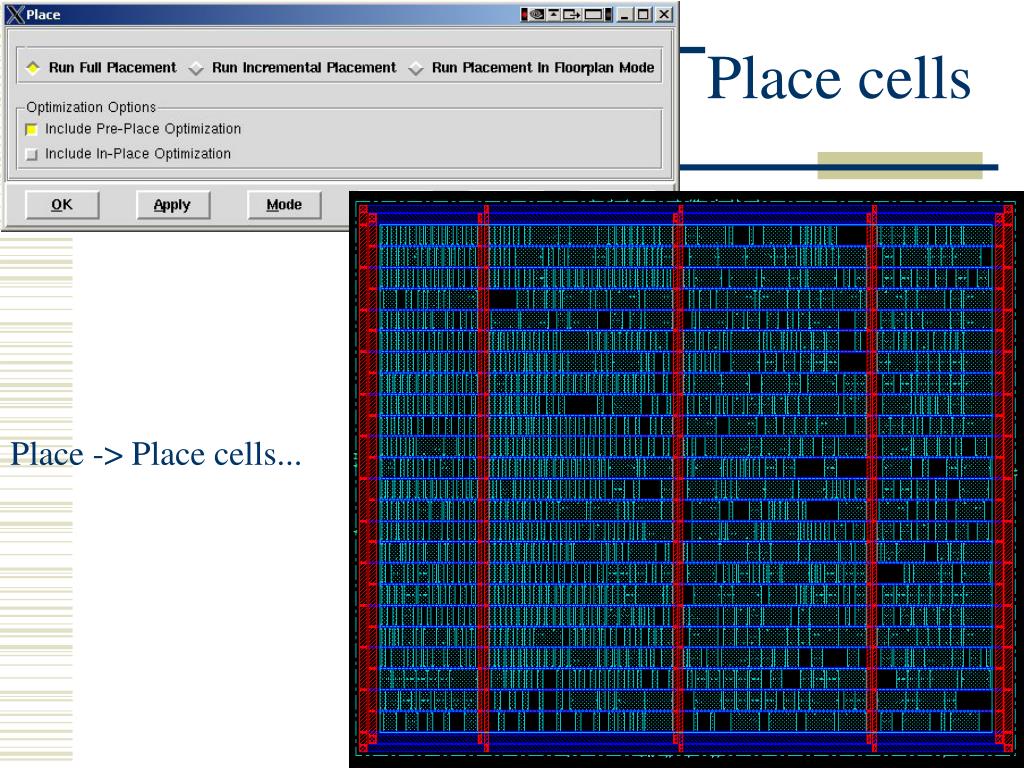The height and width of the screenshot is (768, 1024).
Task: Click the Optimization Options group label
Action: point(91,106)
